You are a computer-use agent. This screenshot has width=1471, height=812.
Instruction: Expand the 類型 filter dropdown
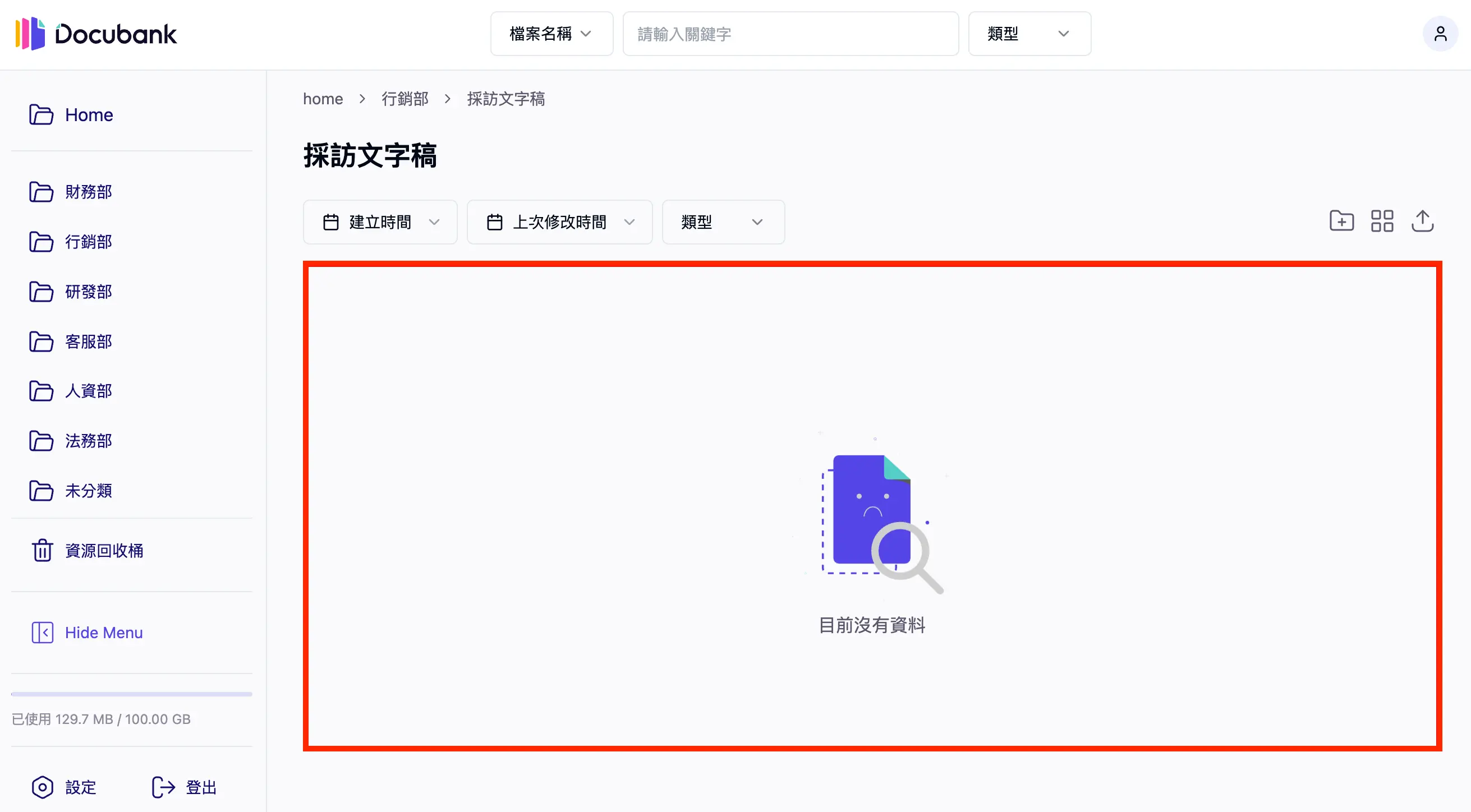pyautogui.click(x=723, y=222)
